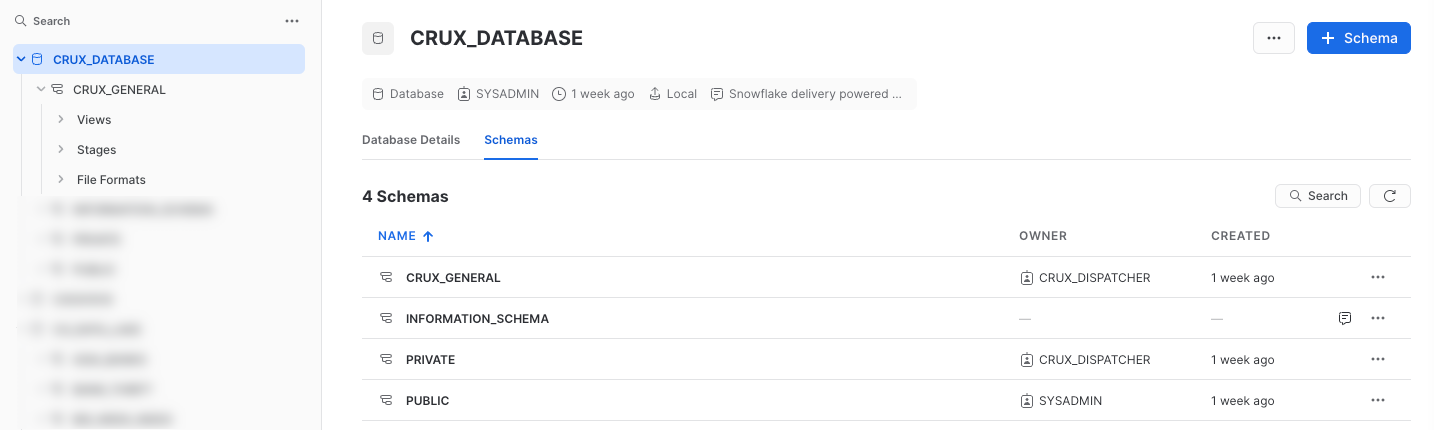The height and width of the screenshot is (430, 1434).
Task: Click the CRUX_GENERAL schema icon in the tree
Action: (57, 90)
